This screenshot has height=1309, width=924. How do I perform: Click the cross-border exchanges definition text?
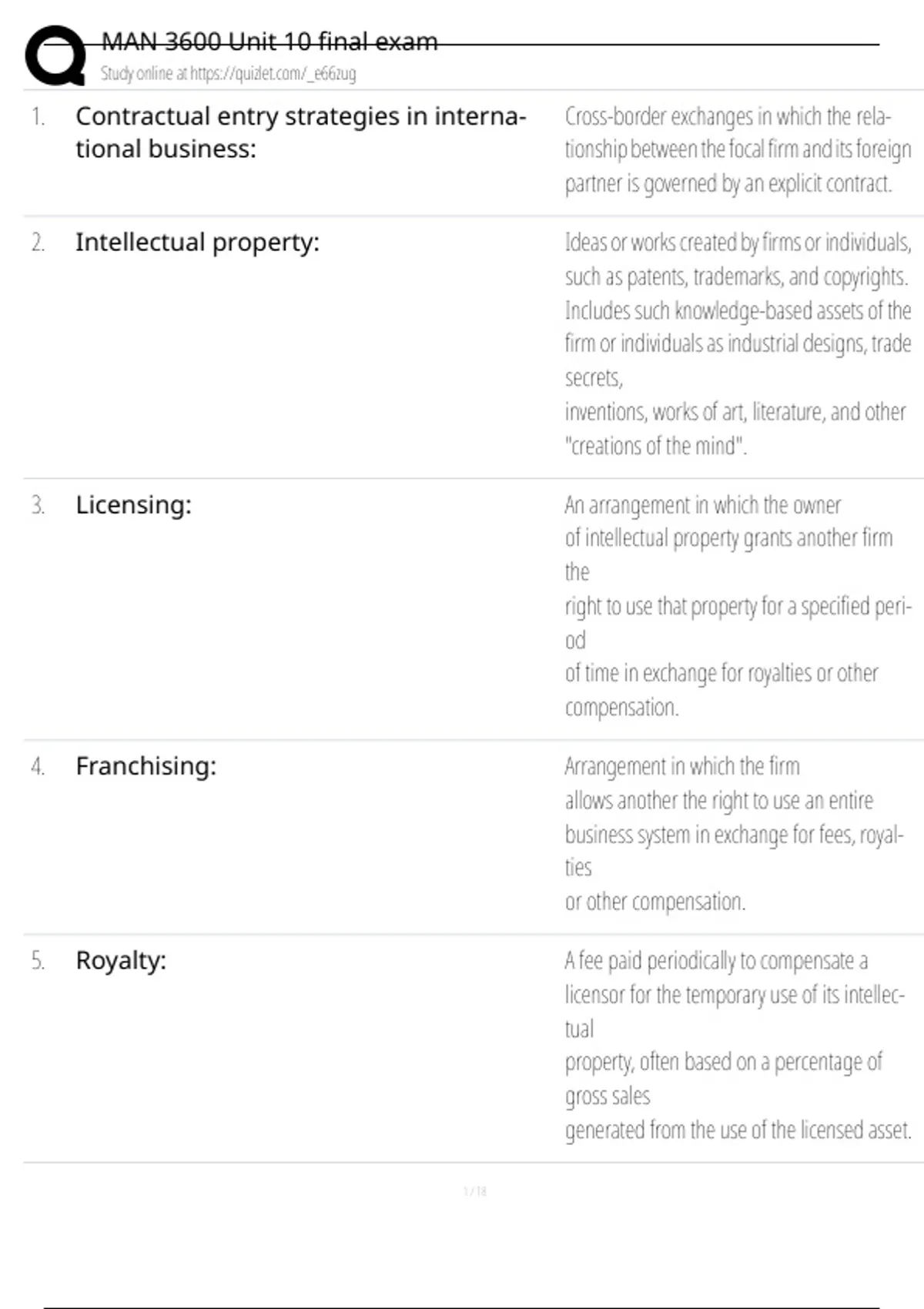pos(737,149)
